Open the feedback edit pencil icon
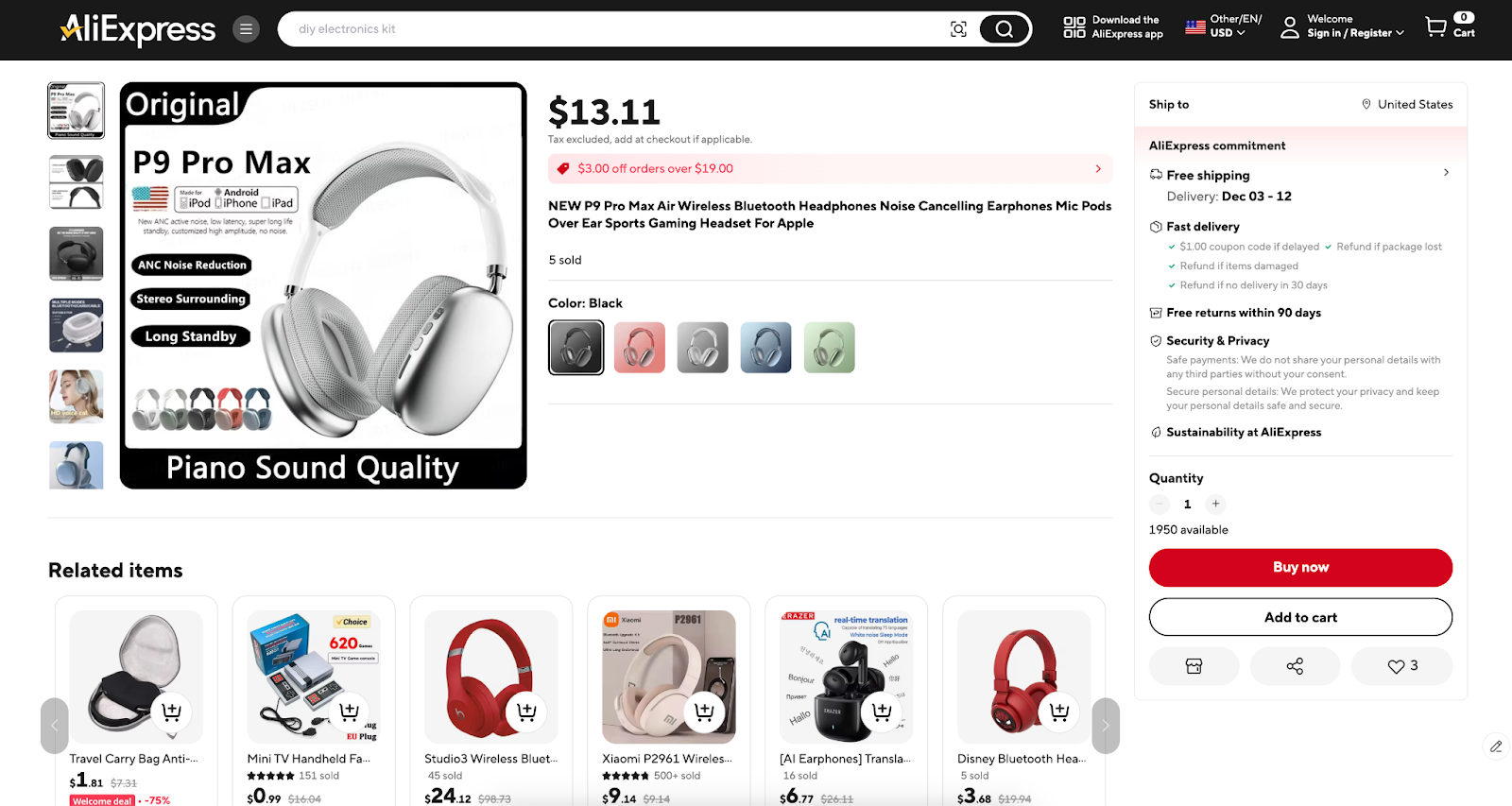The image size is (1512, 806). 1496,746
